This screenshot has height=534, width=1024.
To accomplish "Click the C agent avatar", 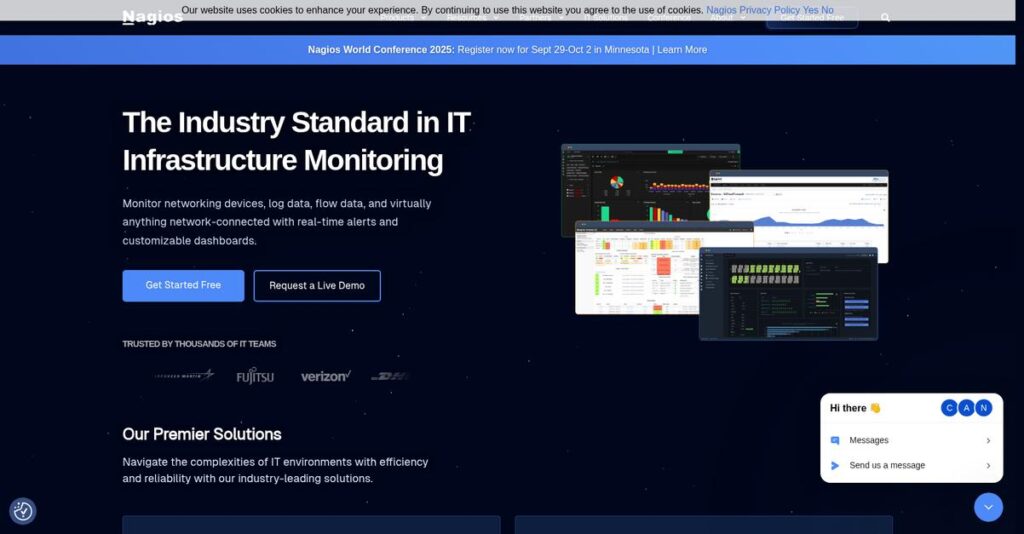I will (x=949, y=408).
